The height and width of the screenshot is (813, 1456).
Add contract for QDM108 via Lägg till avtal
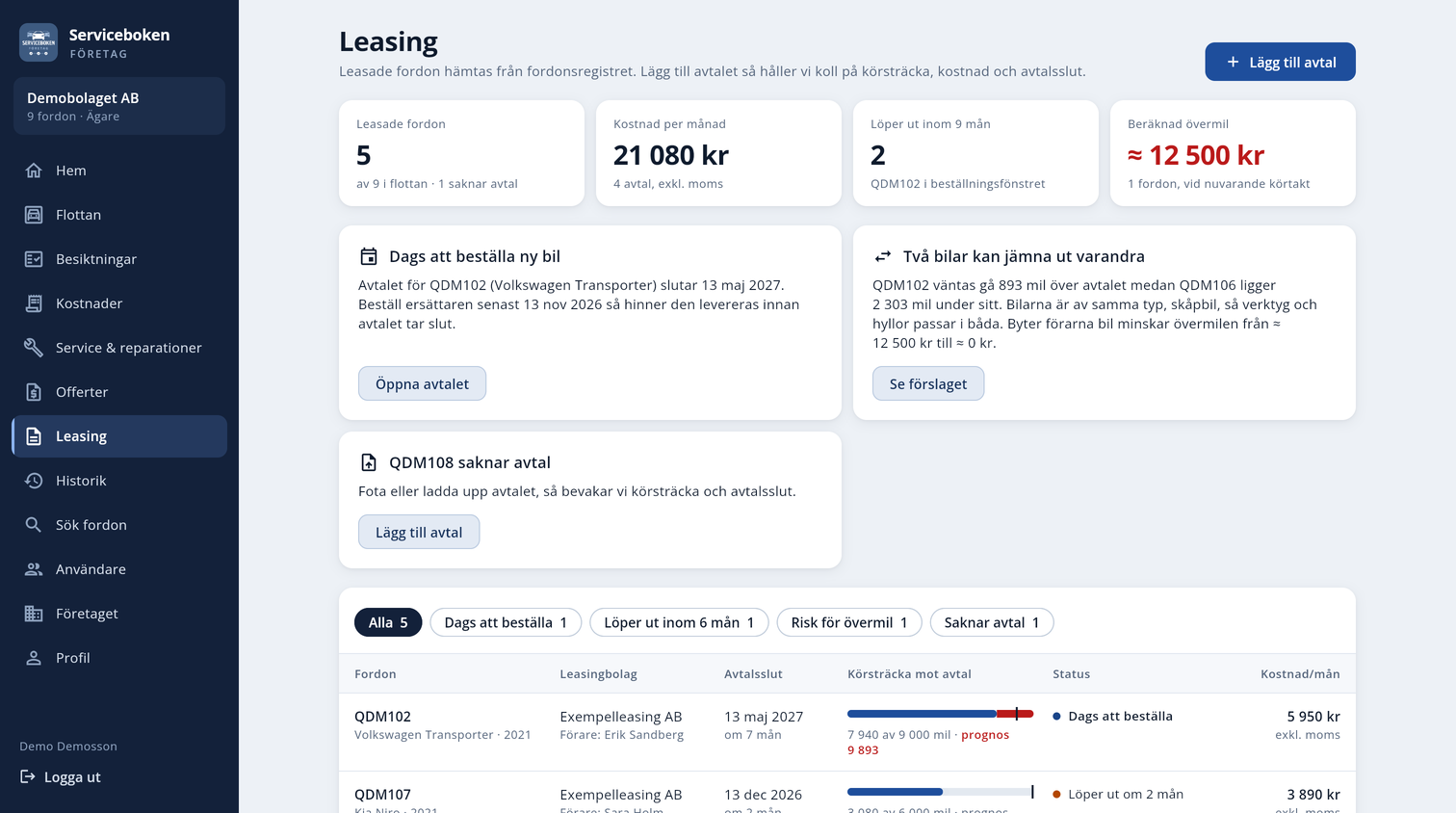[419, 532]
